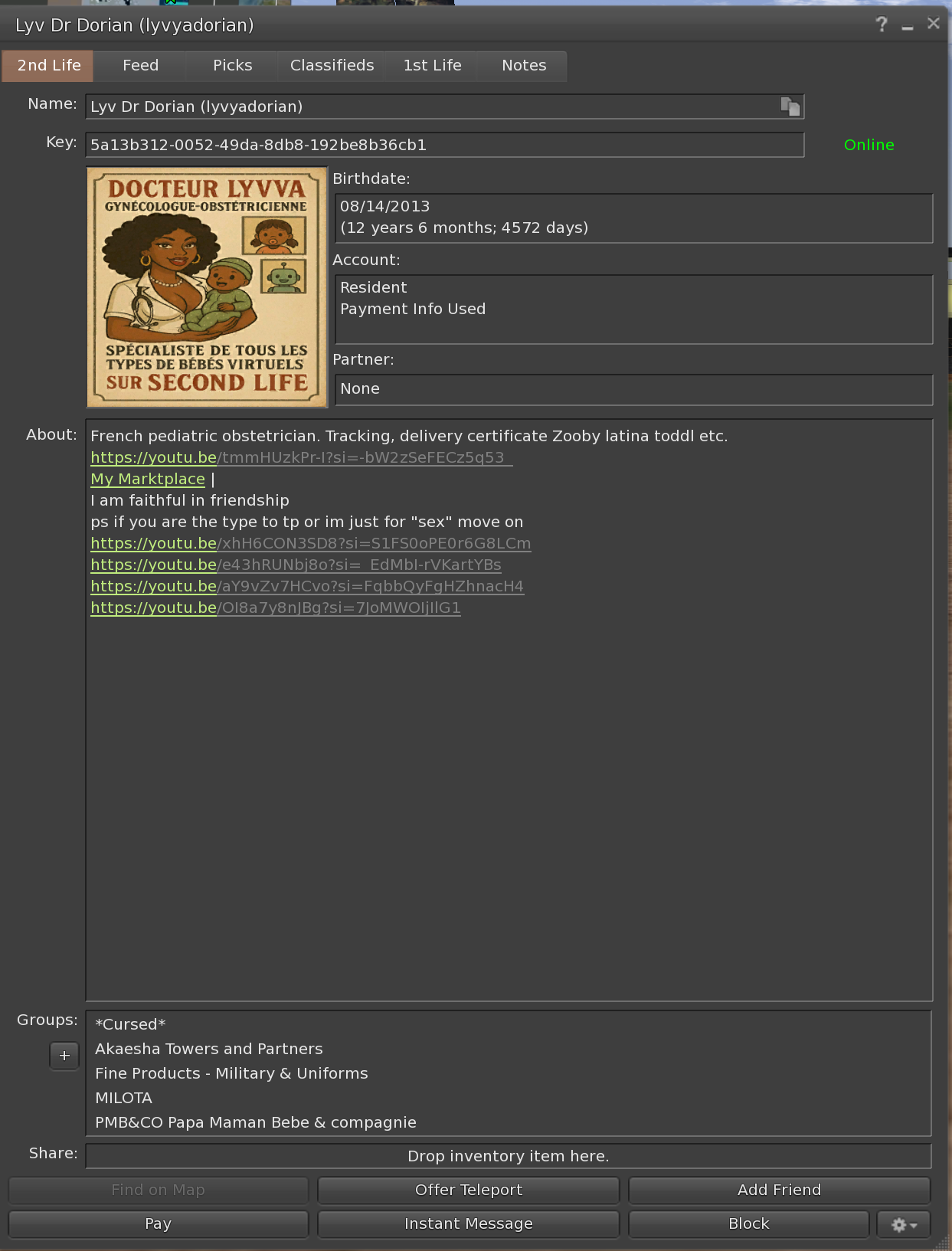Open the gear options dropdown menu

[904, 1224]
